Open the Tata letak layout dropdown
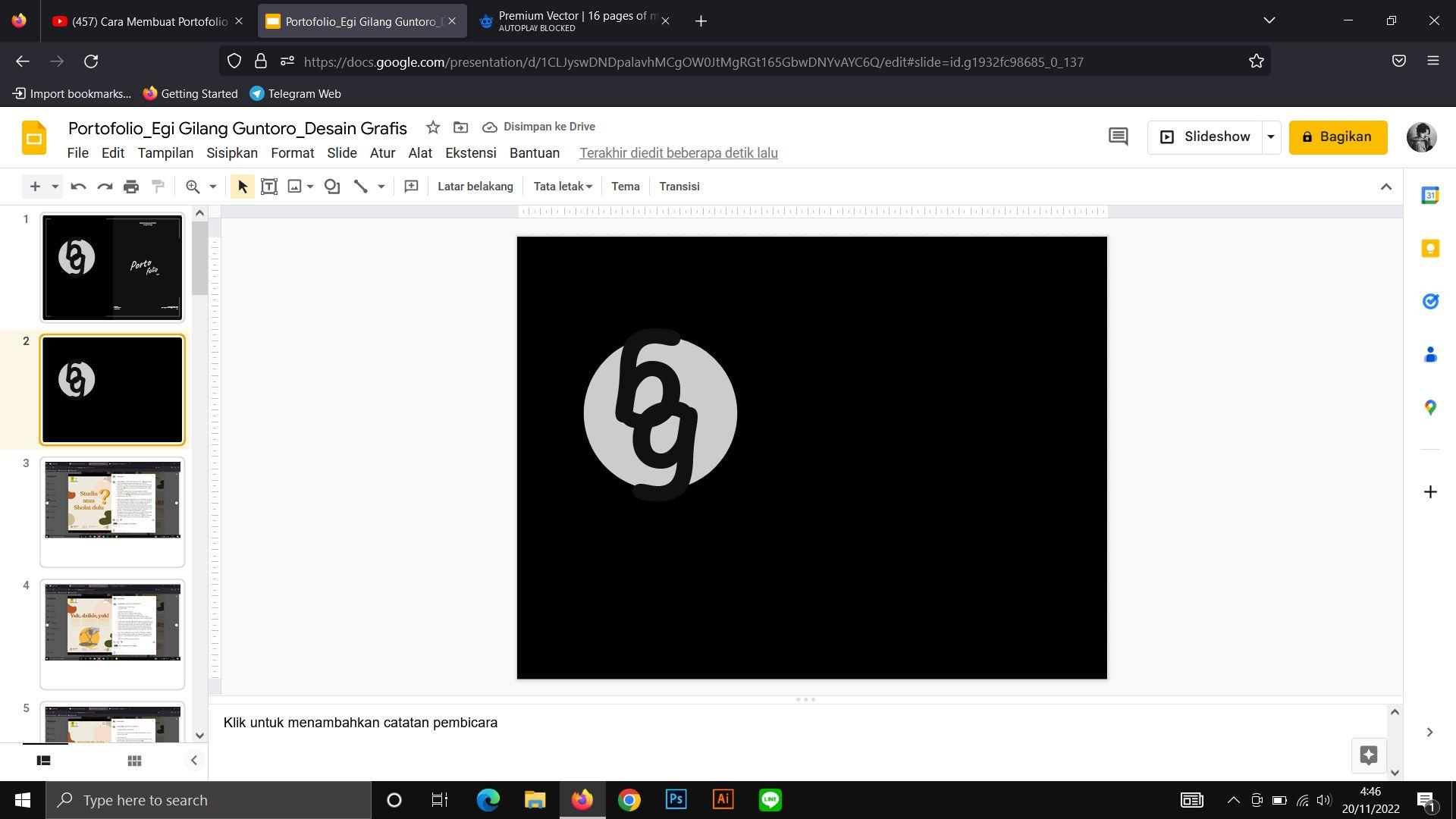 [x=562, y=187]
